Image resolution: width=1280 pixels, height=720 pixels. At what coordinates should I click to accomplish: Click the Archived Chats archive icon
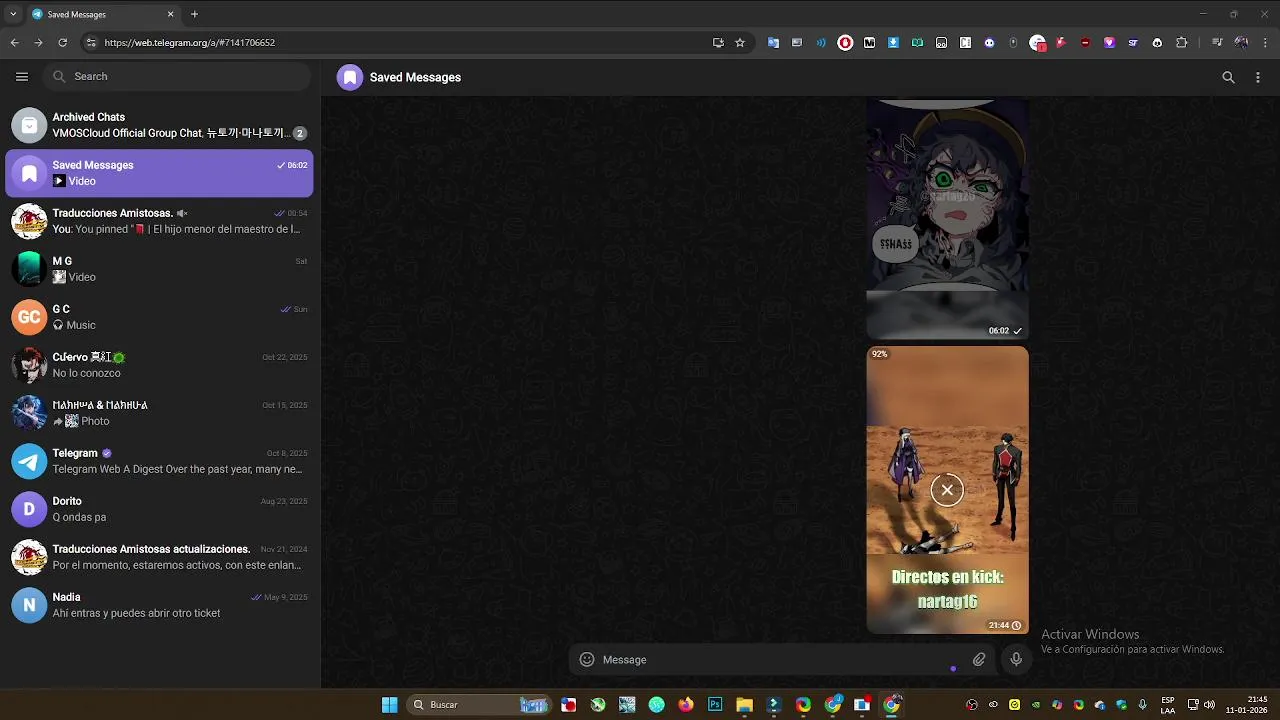(x=29, y=125)
